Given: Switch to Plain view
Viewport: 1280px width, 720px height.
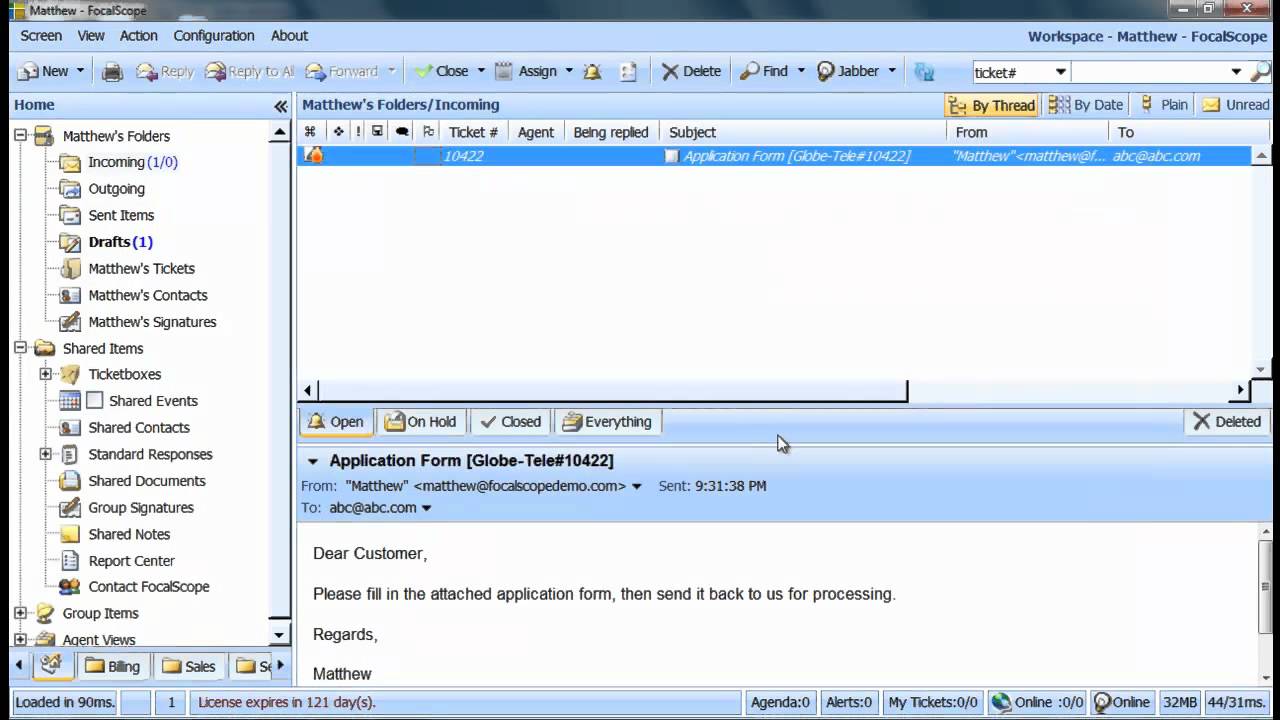Looking at the screenshot, I should [x=1163, y=105].
